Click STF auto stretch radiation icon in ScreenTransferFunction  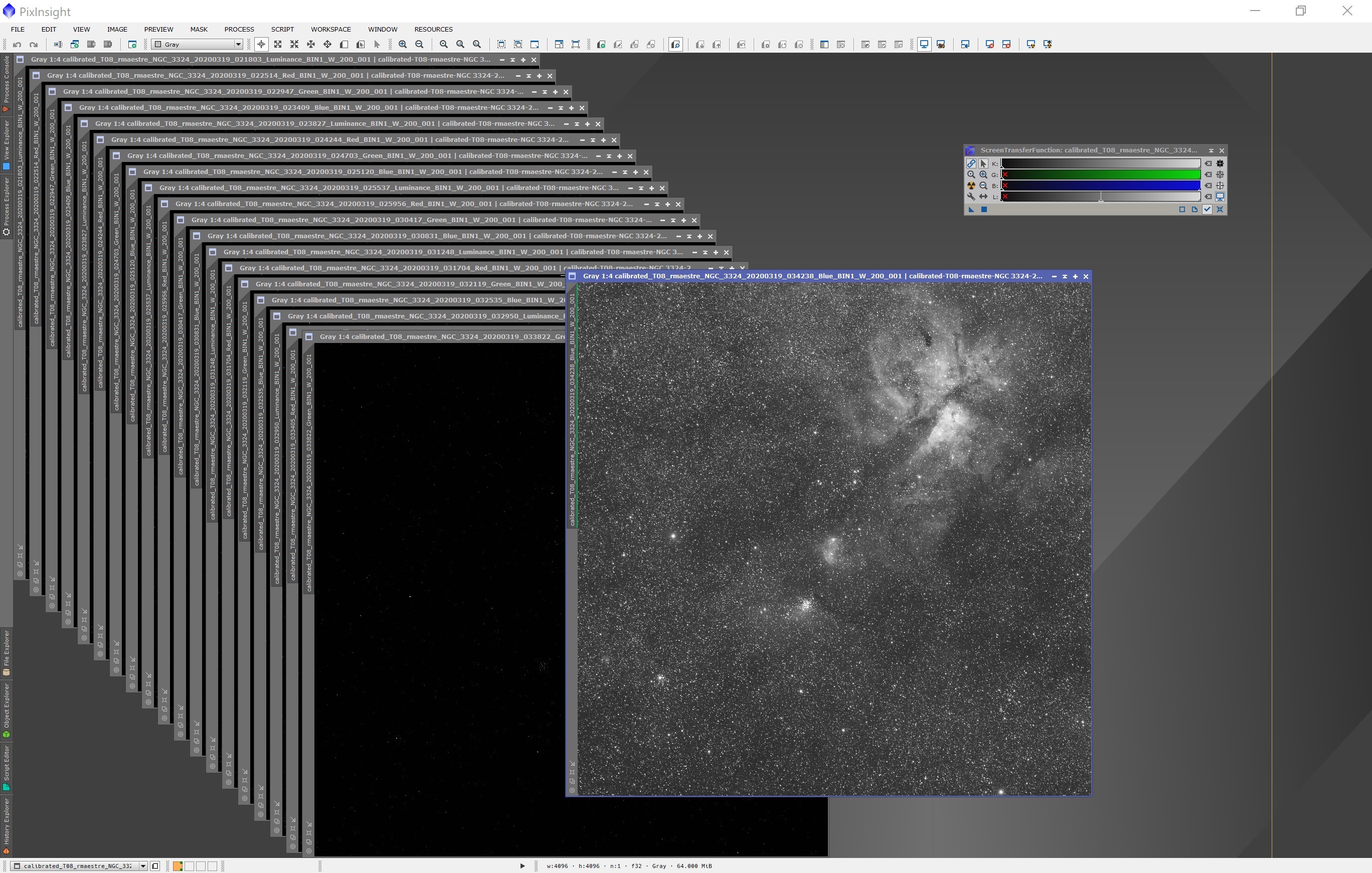click(971, 186)
